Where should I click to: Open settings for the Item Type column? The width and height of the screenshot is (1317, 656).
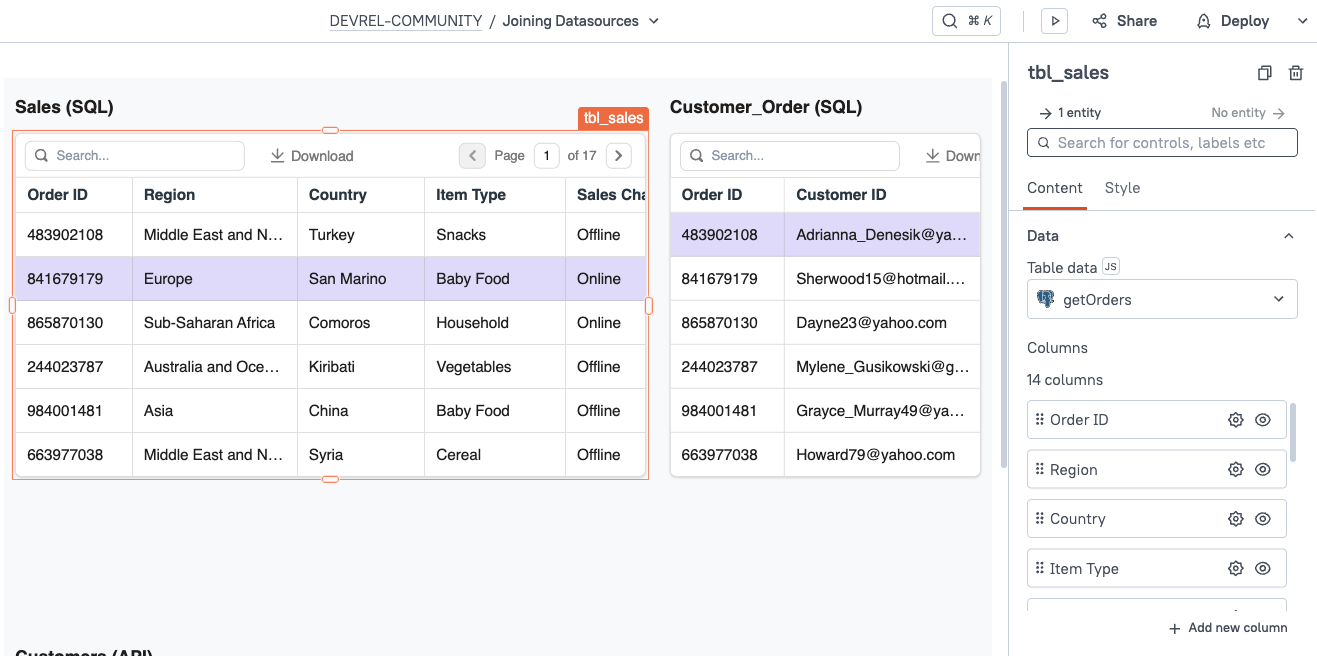pyautogui.click(x=1235, y=567)
